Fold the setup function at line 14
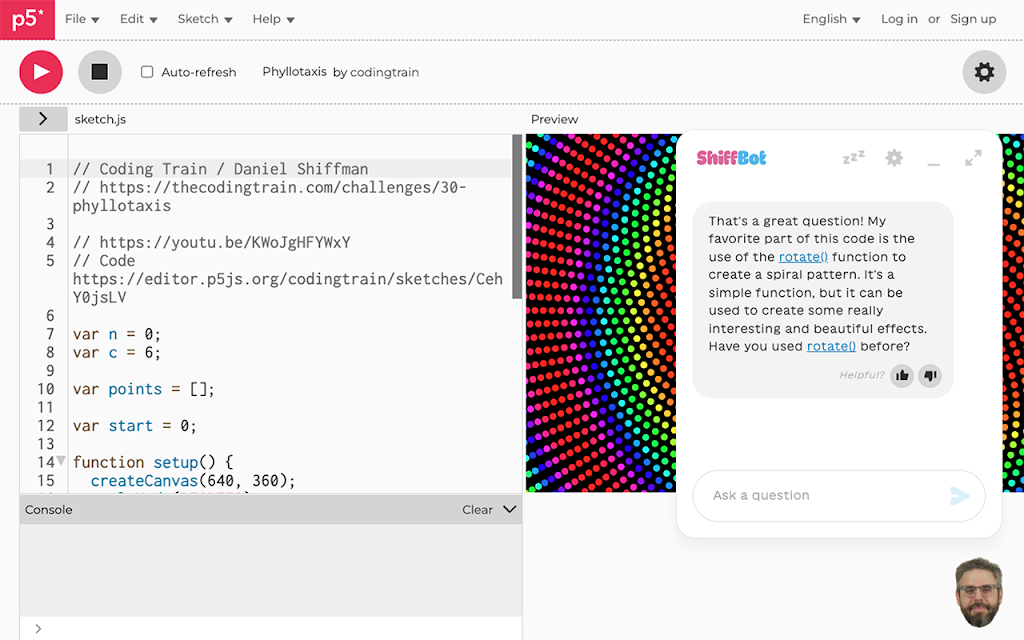 coord(61,460)
